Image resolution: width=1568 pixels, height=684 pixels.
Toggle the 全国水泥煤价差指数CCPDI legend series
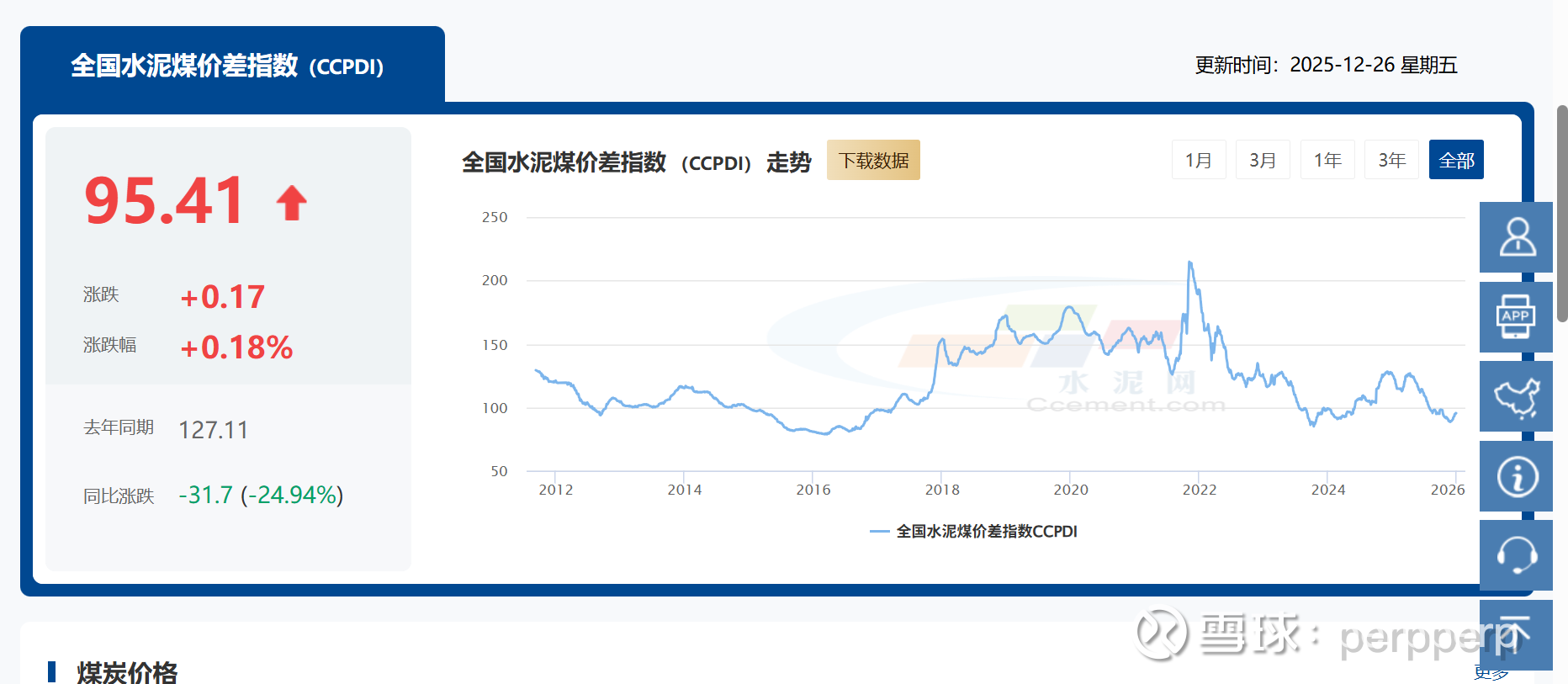973,531
